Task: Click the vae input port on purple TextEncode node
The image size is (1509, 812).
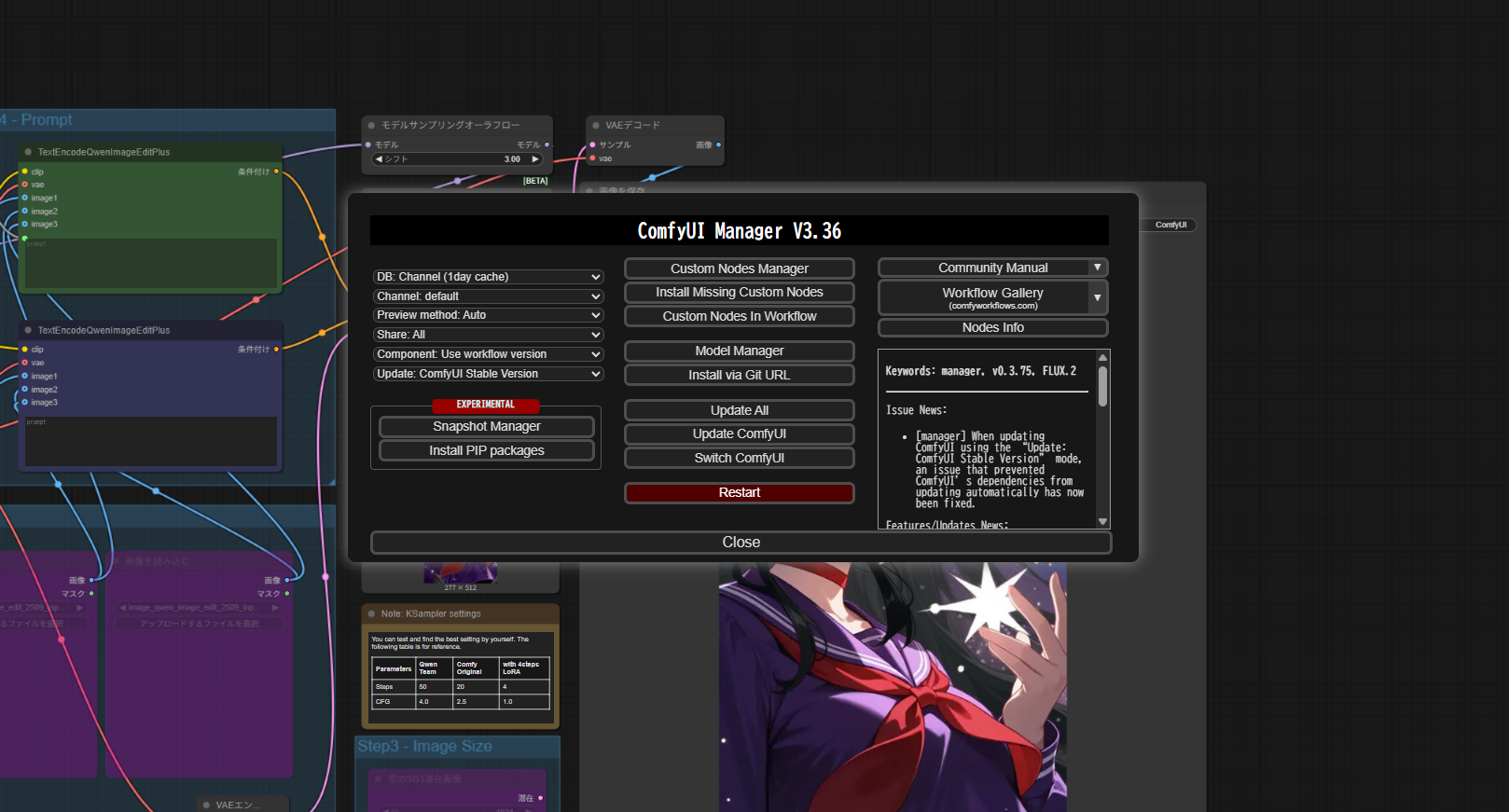Action: (25, 363)
